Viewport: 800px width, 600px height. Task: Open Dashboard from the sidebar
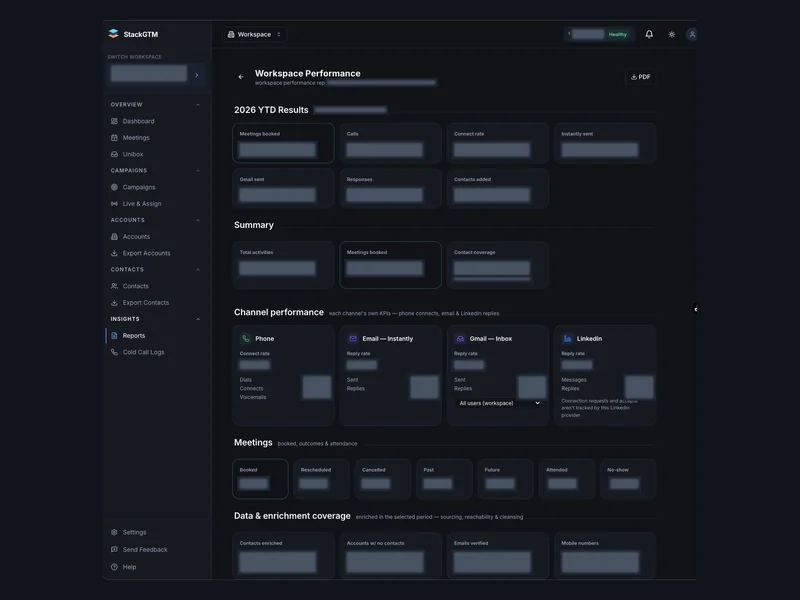[138, 121]
